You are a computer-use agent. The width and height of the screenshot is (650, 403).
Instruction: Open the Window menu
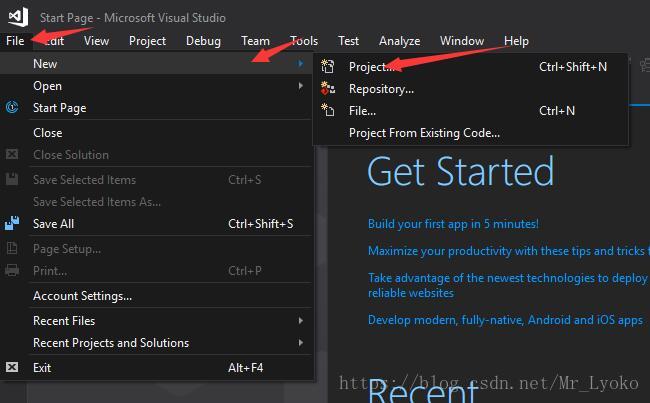(462, 41)
